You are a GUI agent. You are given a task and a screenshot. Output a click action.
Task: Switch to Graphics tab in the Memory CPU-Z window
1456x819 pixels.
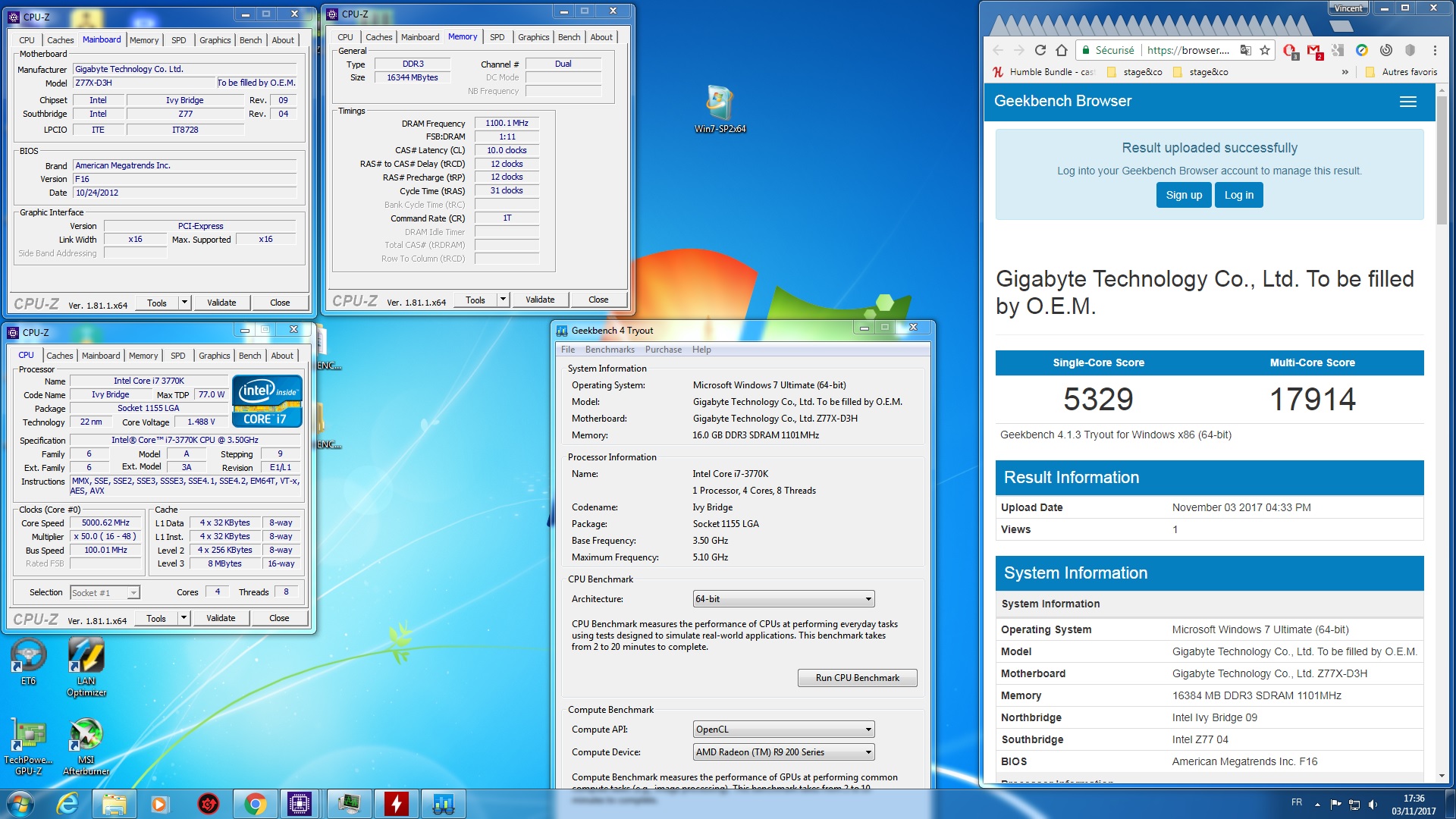click(533, 37)
